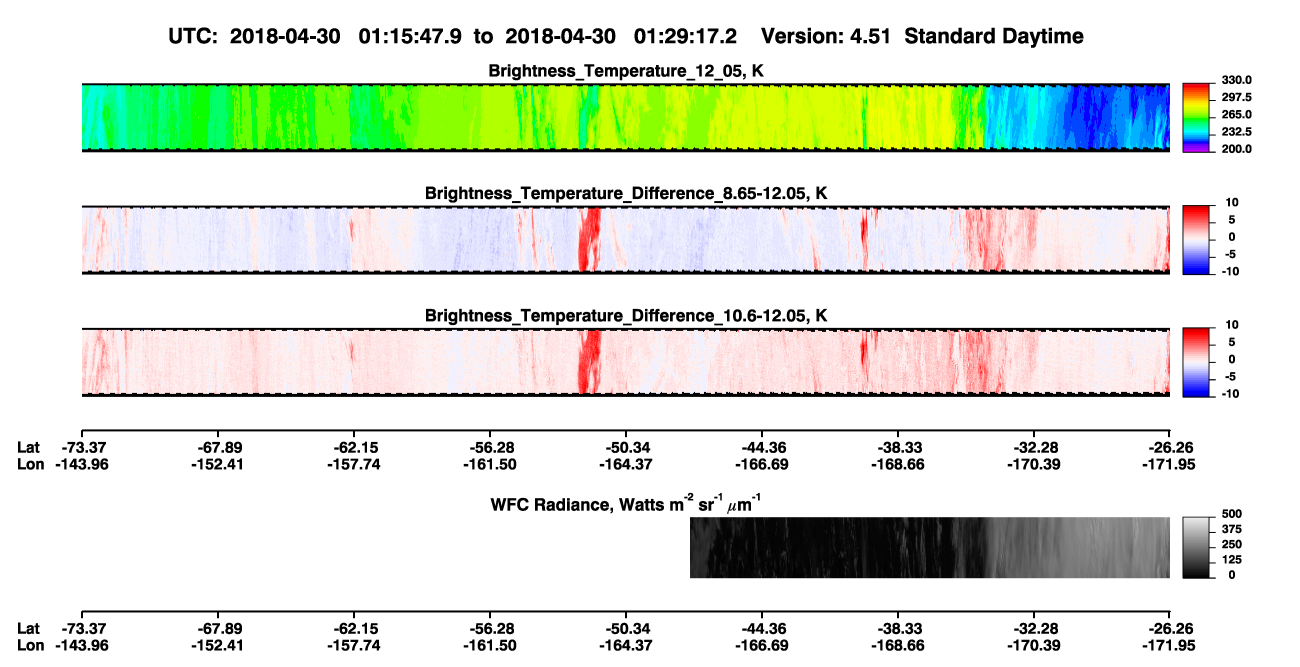Click latitude -26.26 on the bottom axis under WFC strip
Image resolution: width=1300 pixels, height=667 pixels.
(1170, 628)
